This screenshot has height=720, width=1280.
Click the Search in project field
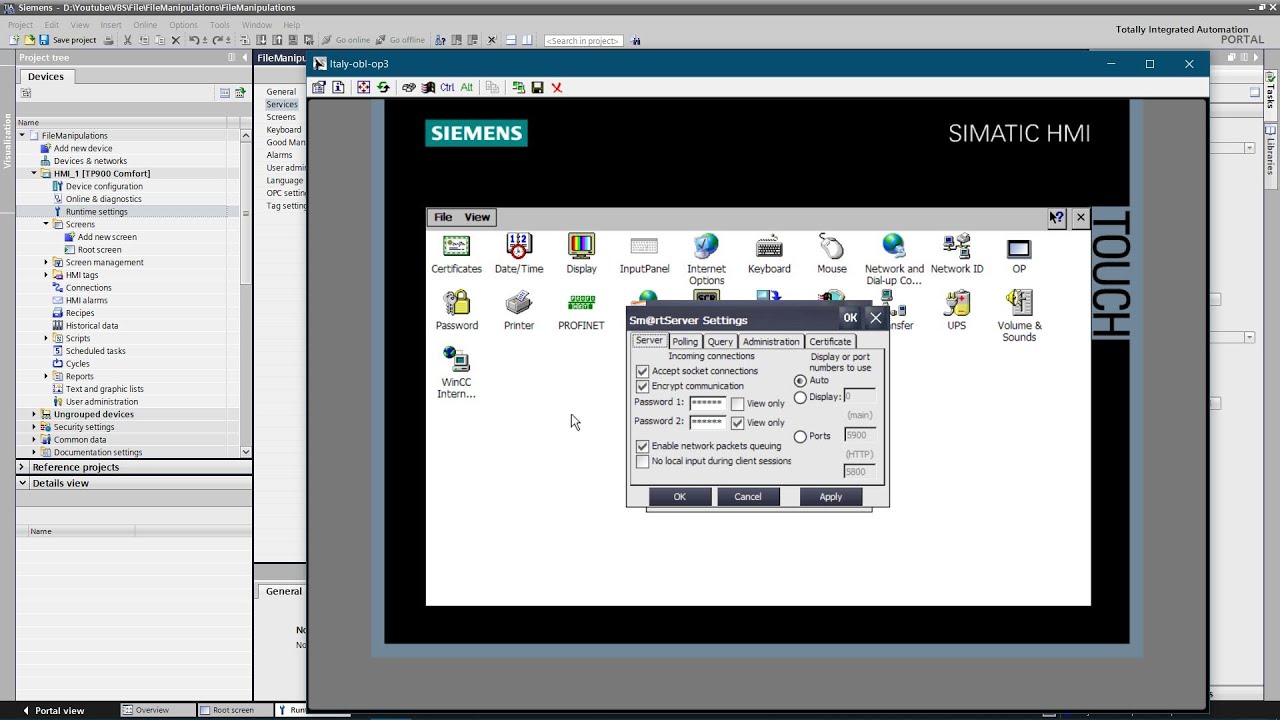[x=584, y=41]
